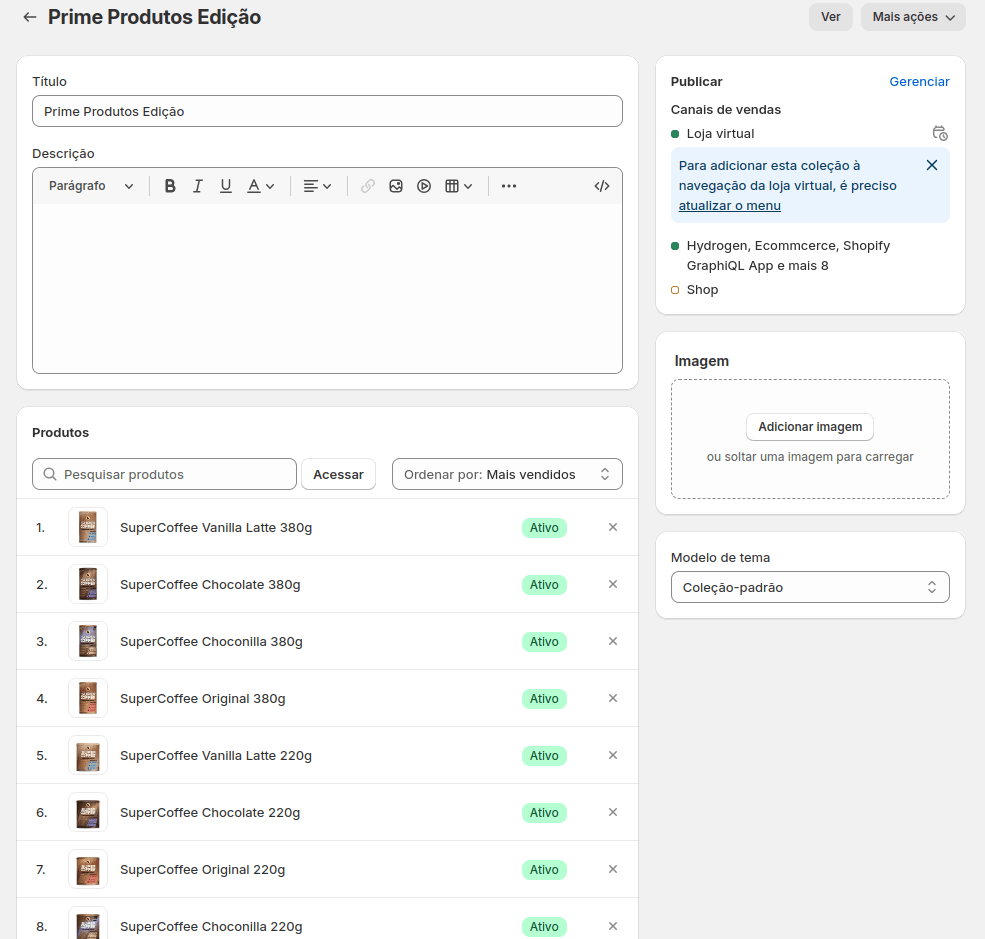Open the Ordenar por Mais vendidos dropdown
Screen dimensions: 985x939
507,474
